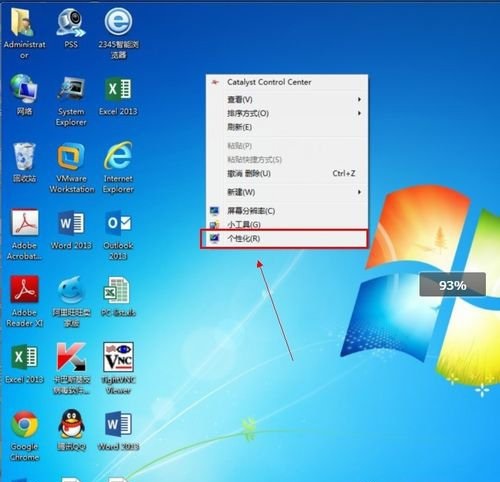Viewport: 500px width, 482px height.
Task: Choose 撤消 删除(U) in context menu
Action: [x=287, y=173]
